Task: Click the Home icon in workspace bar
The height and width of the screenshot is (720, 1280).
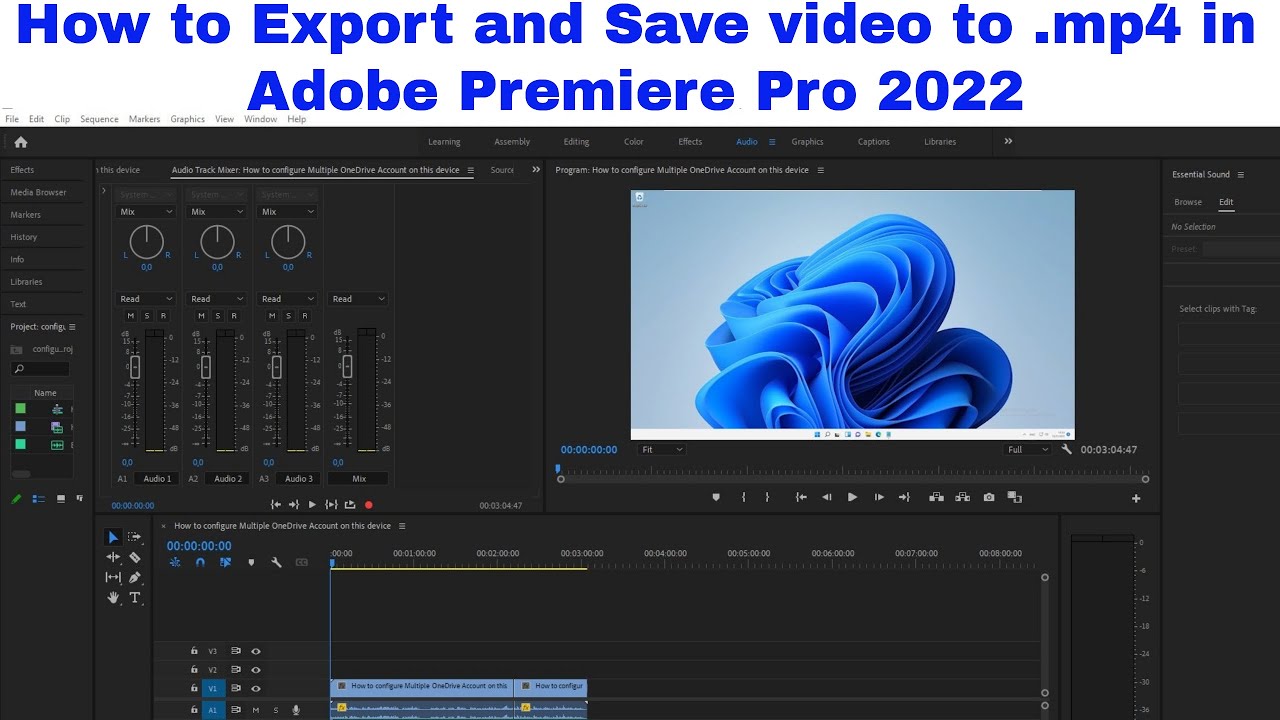Action: [21, 142]
